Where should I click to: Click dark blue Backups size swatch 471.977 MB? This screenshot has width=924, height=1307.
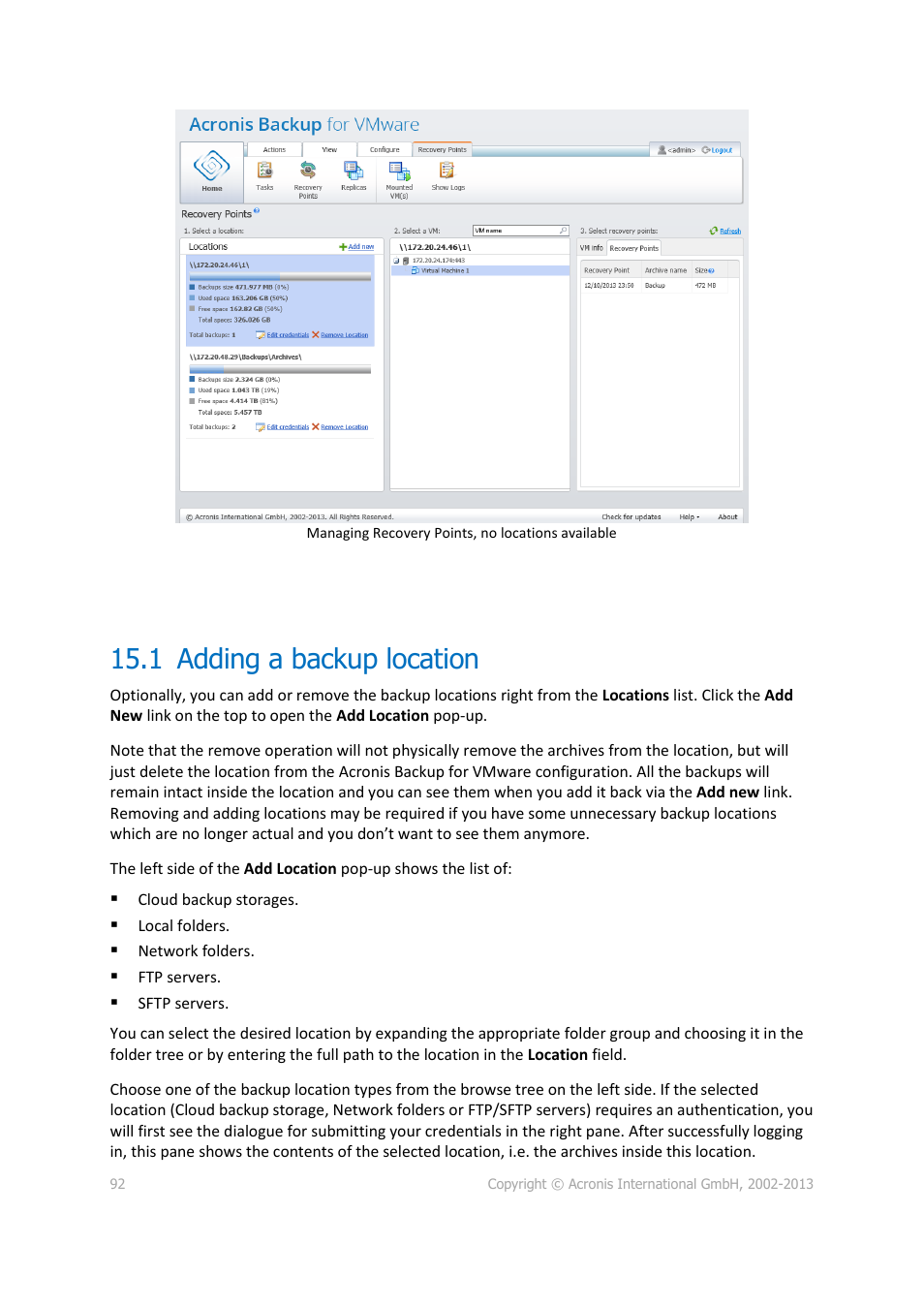tap(192, 288)
